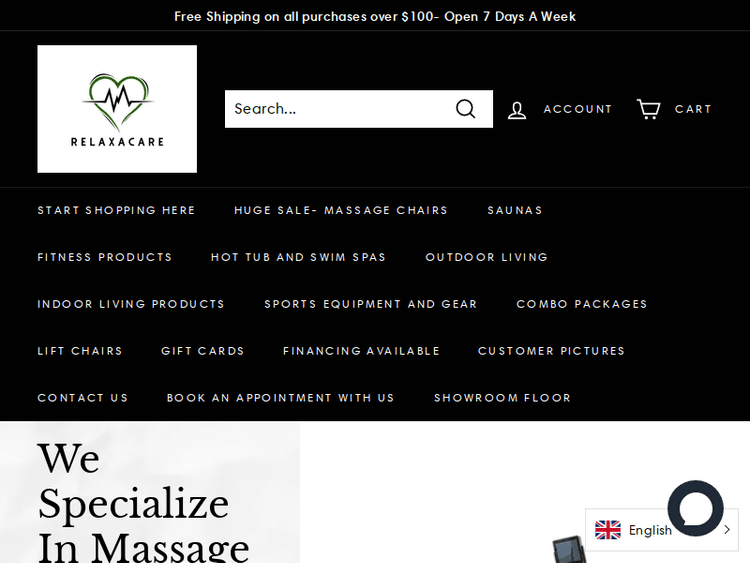The width and height of the screenshot is (750, 563).
Task: Select Fitness Products menu item
Action: coord(105,257)
